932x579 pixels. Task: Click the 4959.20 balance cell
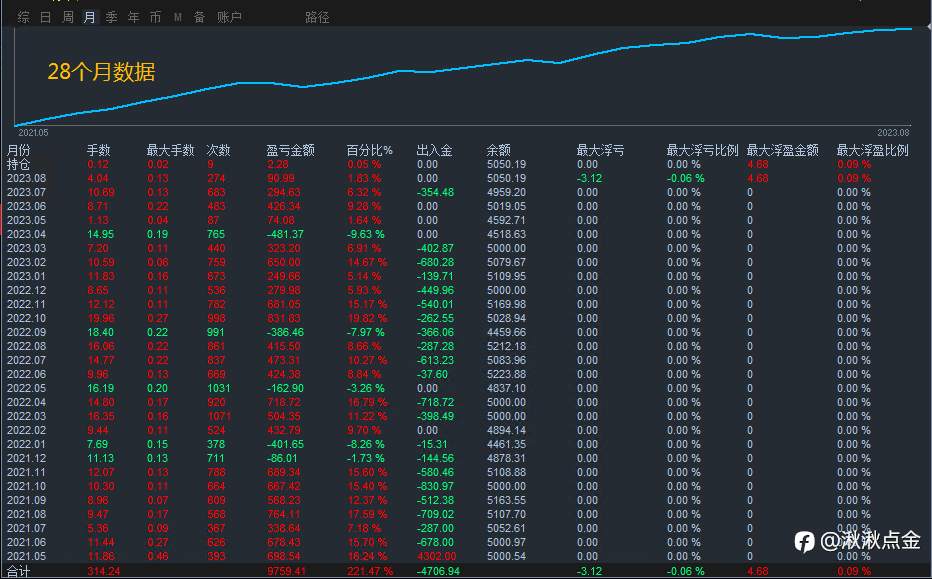point(506,192)
